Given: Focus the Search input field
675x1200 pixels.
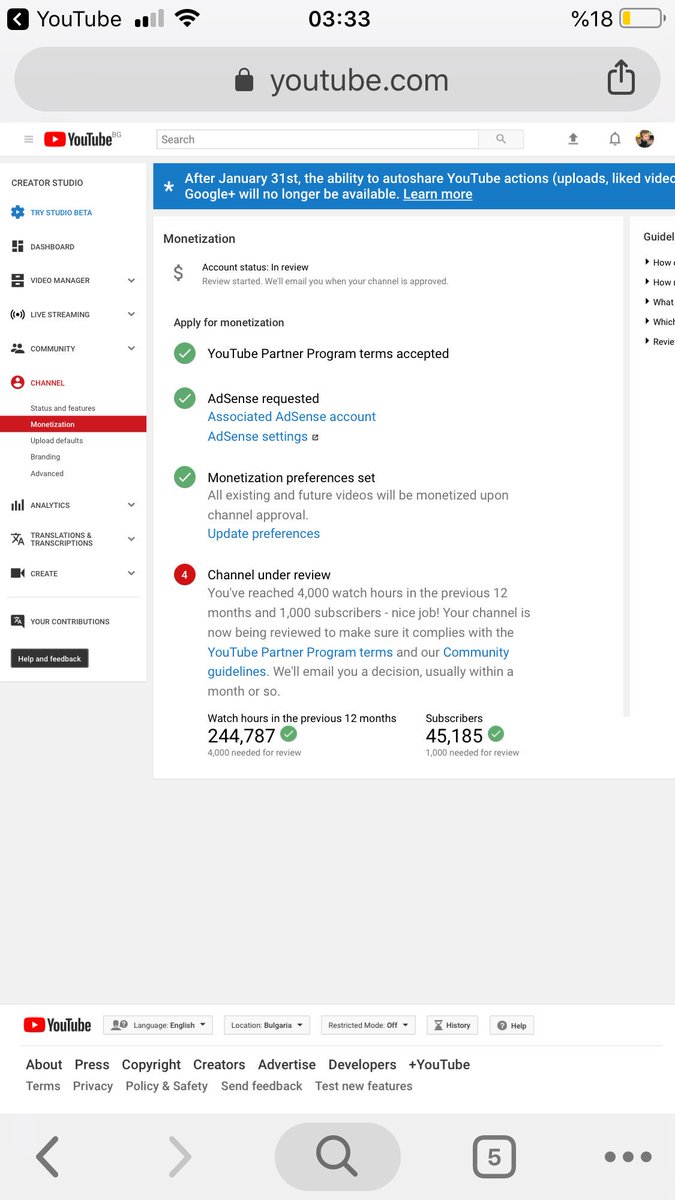Looking at the screenshot, I should click(318, 139).
